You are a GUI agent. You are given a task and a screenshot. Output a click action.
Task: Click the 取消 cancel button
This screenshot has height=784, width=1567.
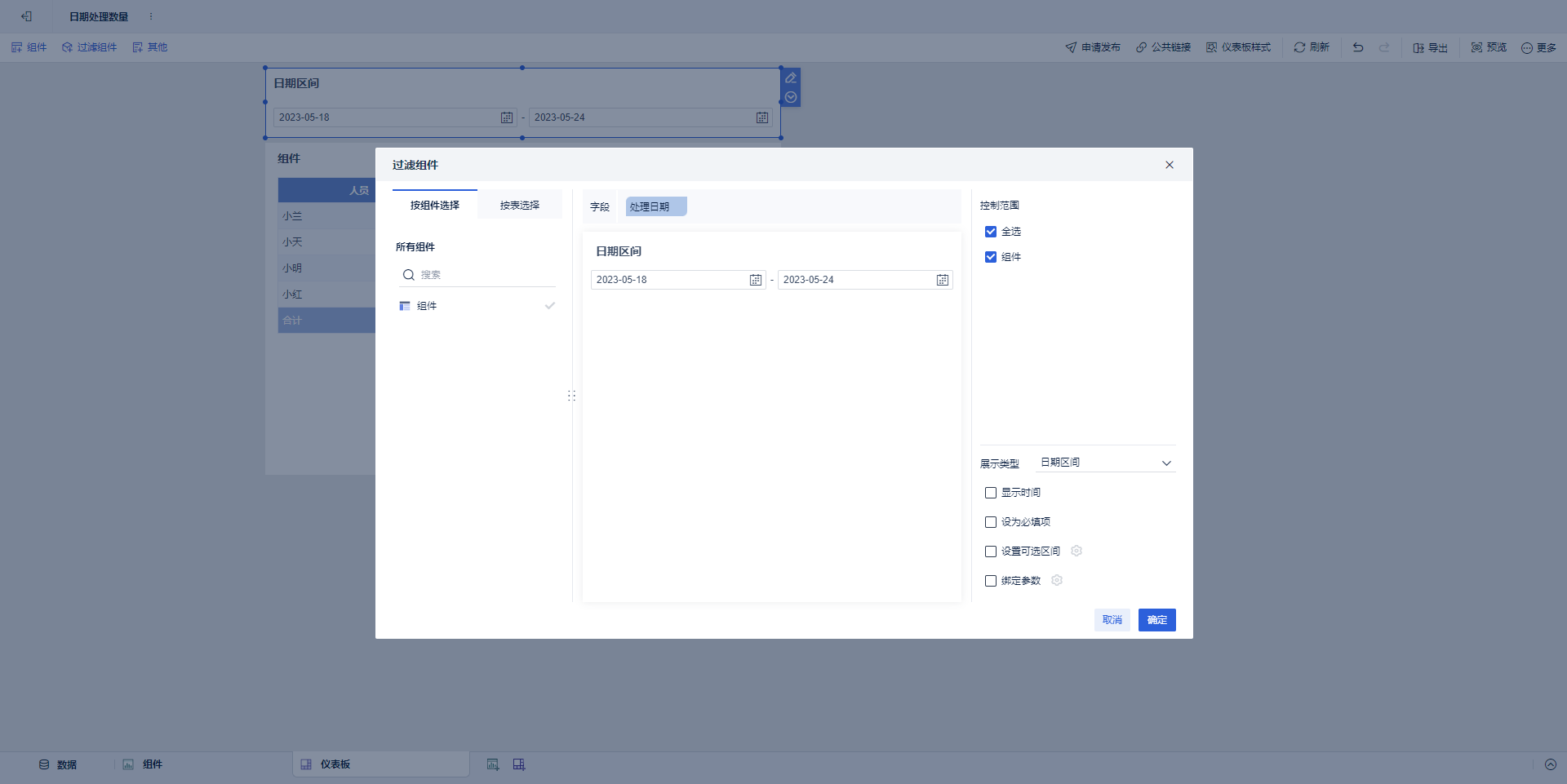coord(1112,620)
